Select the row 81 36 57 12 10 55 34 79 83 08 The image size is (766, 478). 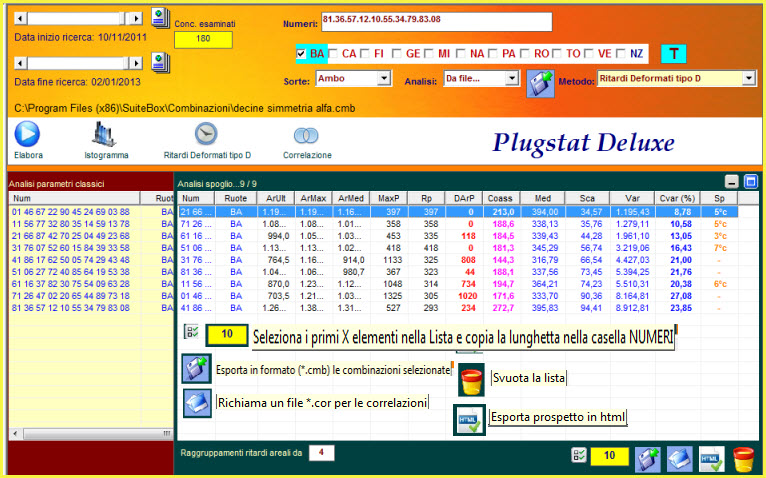click(x=91, y=308)
